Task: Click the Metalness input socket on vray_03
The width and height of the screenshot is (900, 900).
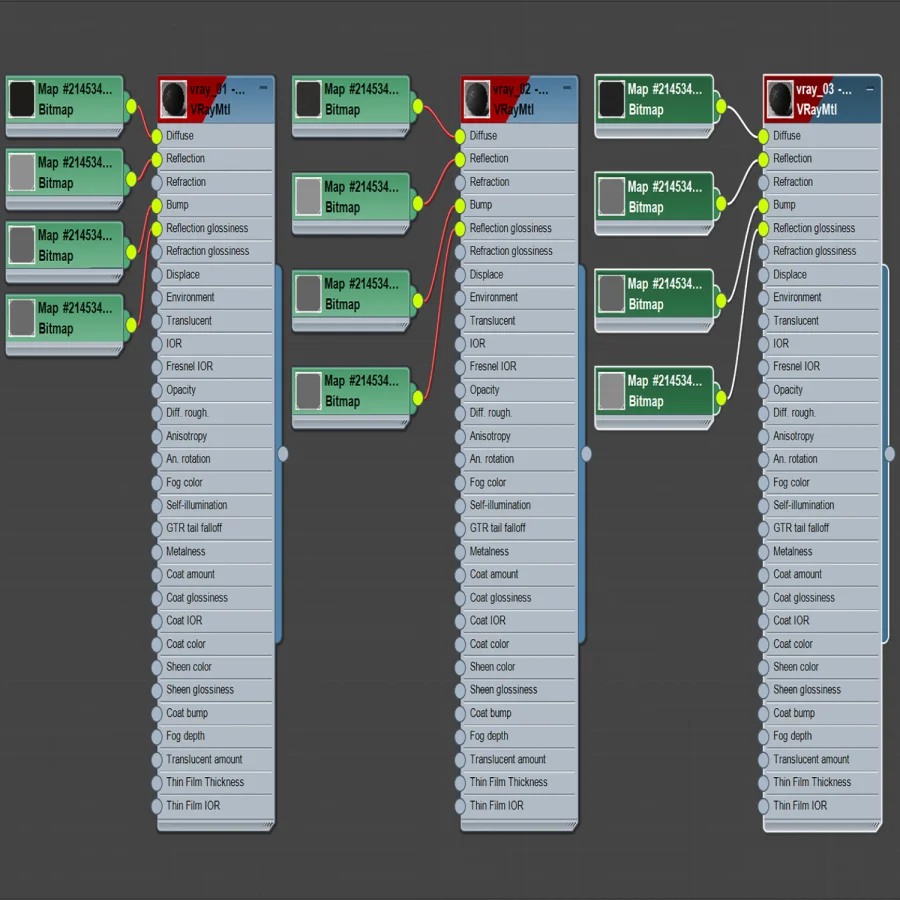Action: coord(763,552)
